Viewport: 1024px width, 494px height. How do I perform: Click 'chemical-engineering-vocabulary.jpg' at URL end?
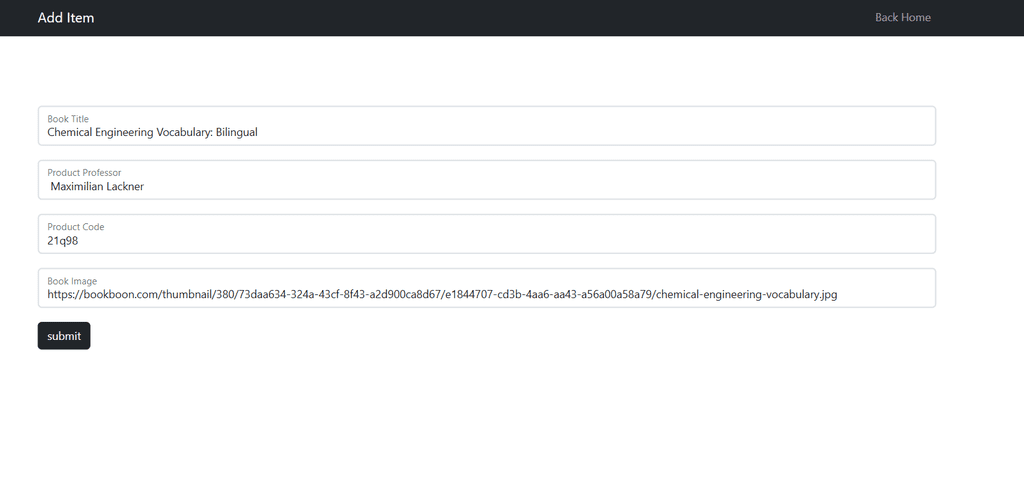tap(746, 294)
